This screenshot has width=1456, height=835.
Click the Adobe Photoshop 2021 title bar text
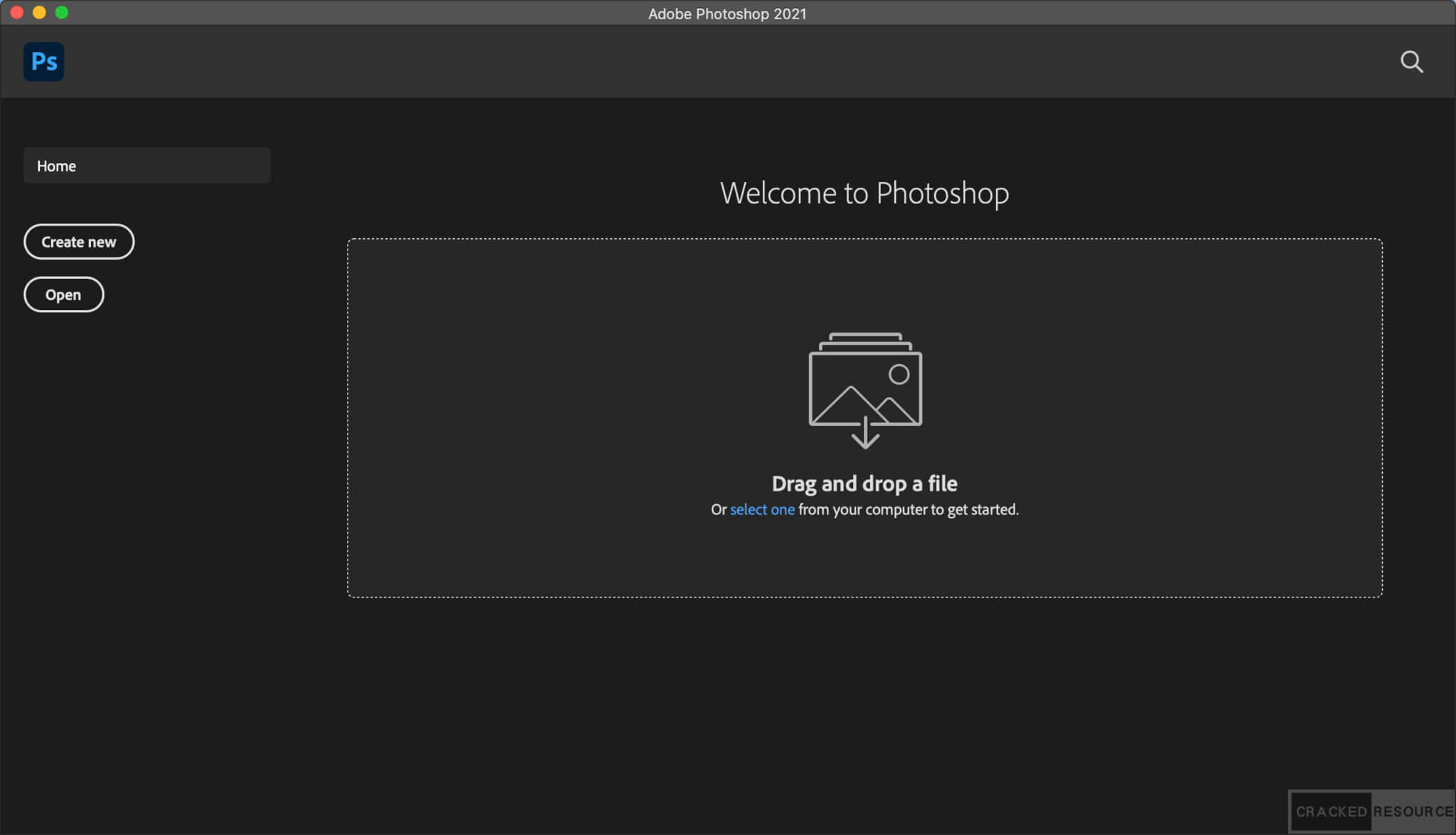727,13
